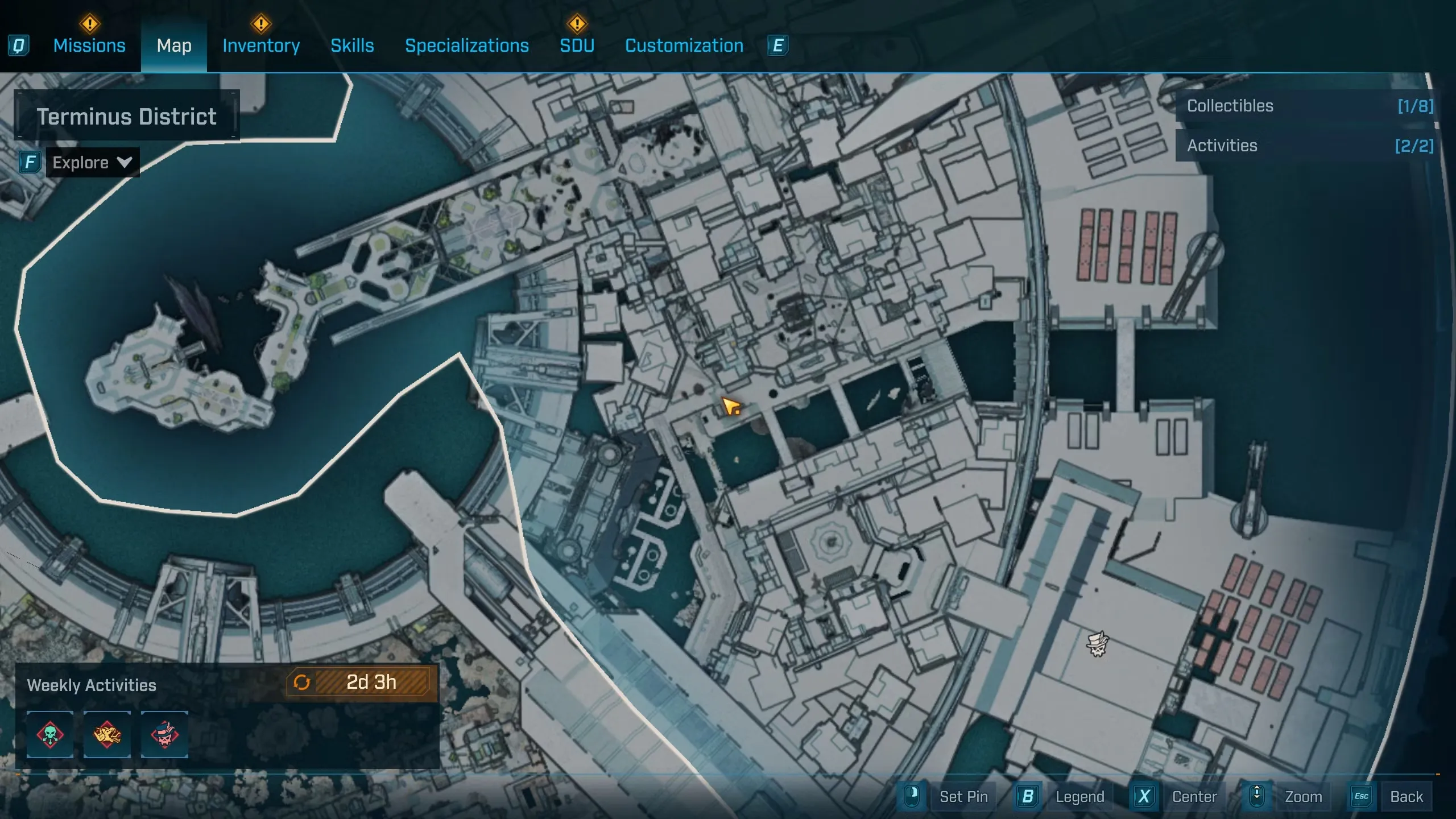The width and height of the screenshot is (1456, 819).
Task: Click the alert badge above Missions
Action: (x=89, y=24)
